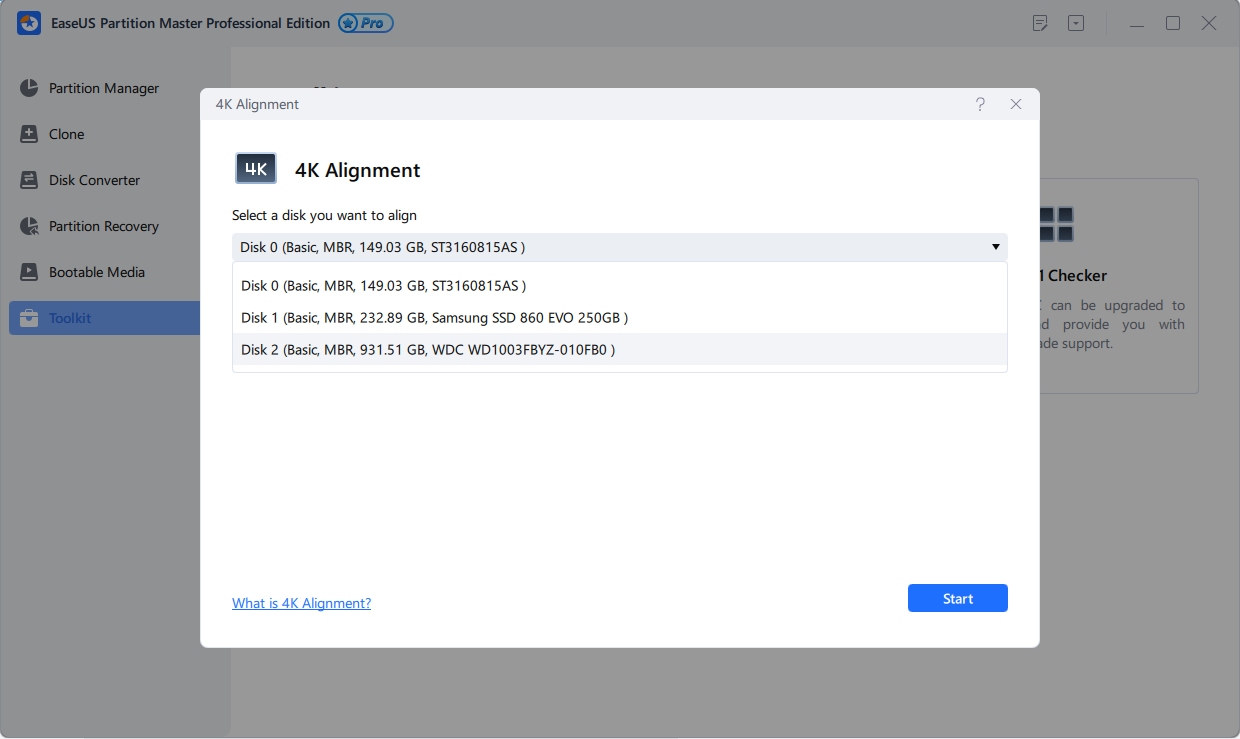The width and height of the screenshot is (1240, 739).
Task: Open Partition Recovery section
Action: [x=104, y=226]
